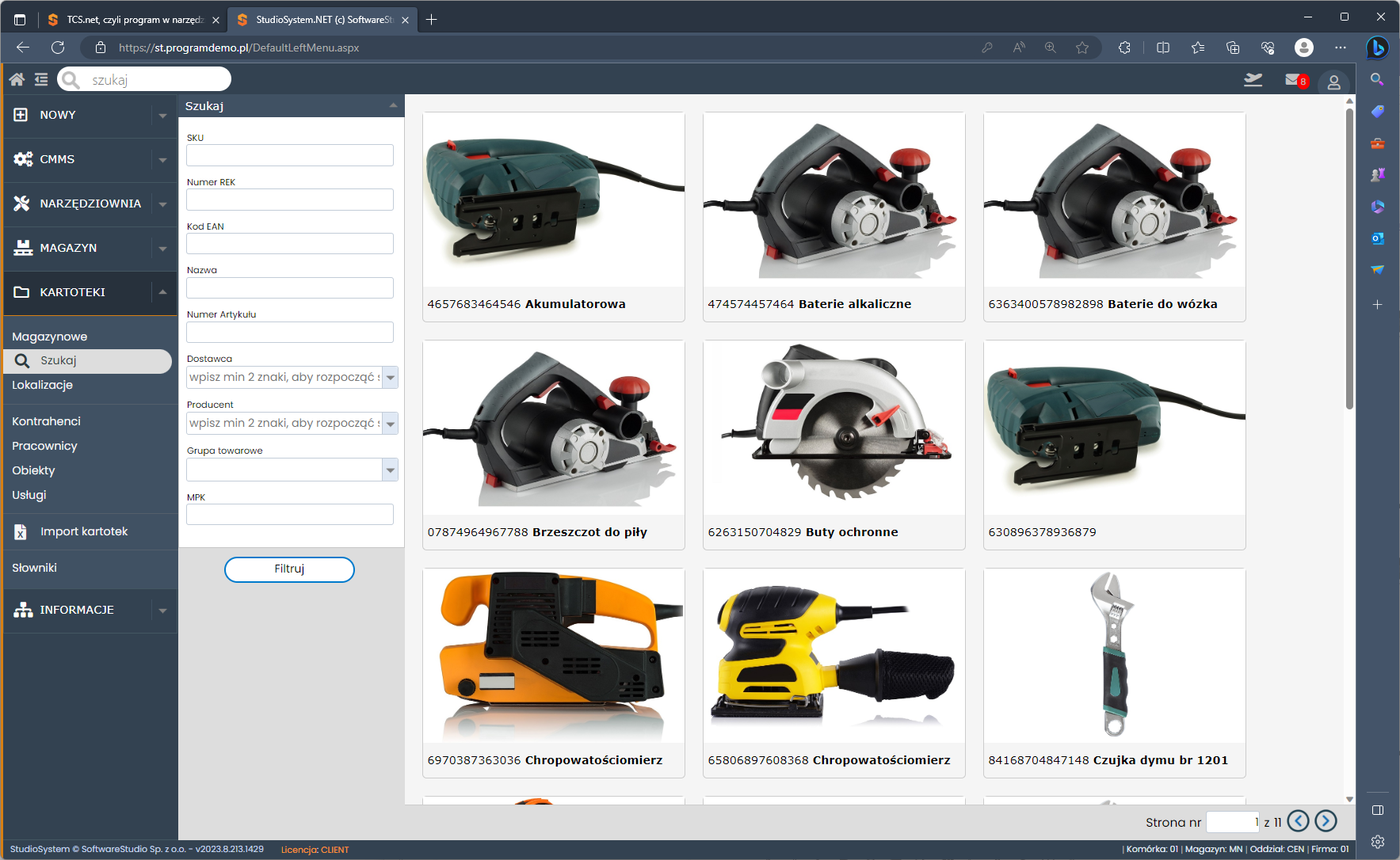This screenshot has width=1400, height=860.
Task: Go to the next page arrow
Action: (x=1326, y=821)
